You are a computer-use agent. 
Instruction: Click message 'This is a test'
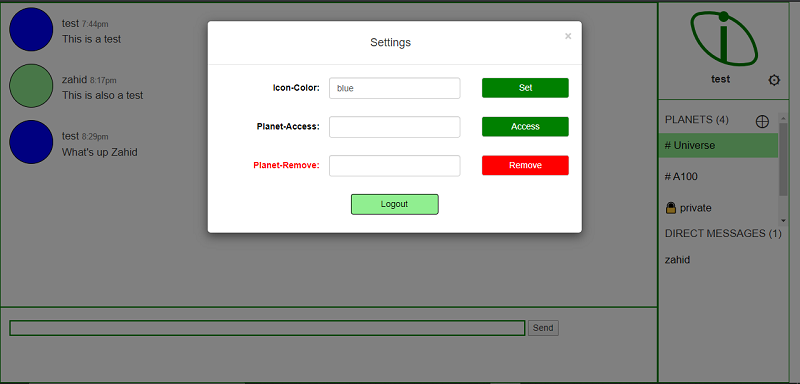(91, 39)
